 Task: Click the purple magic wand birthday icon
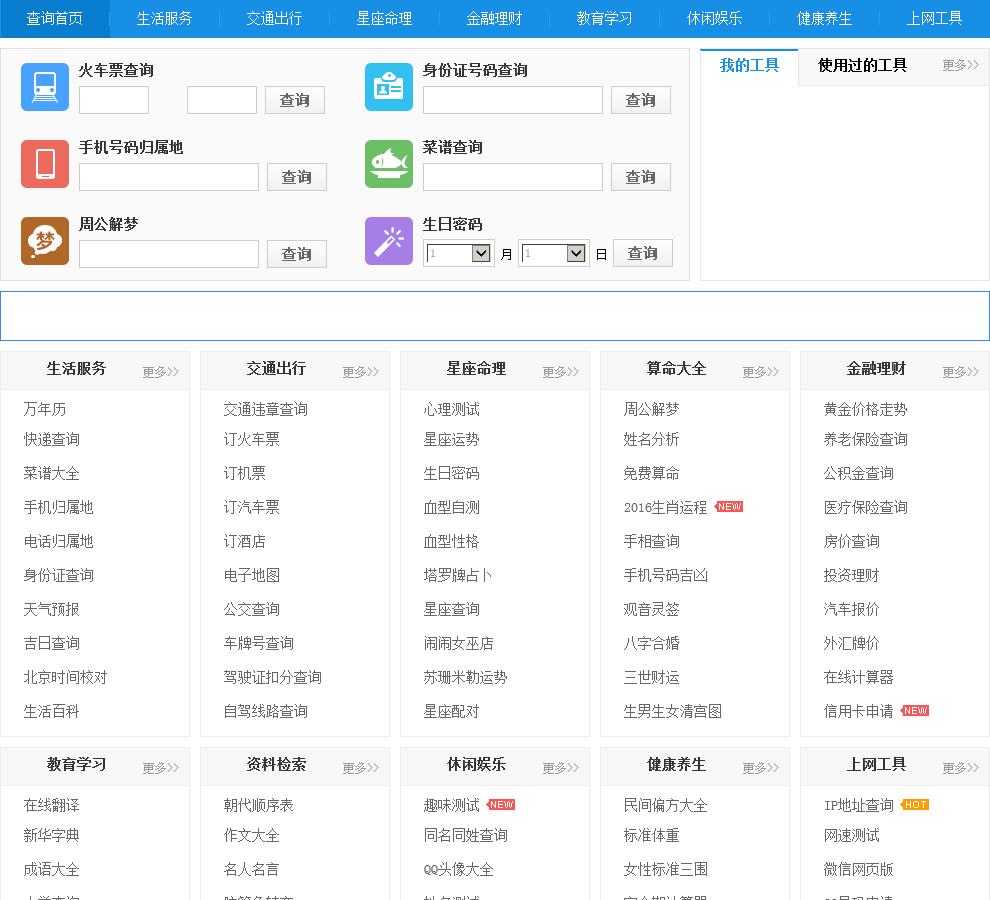coord(389,241)
